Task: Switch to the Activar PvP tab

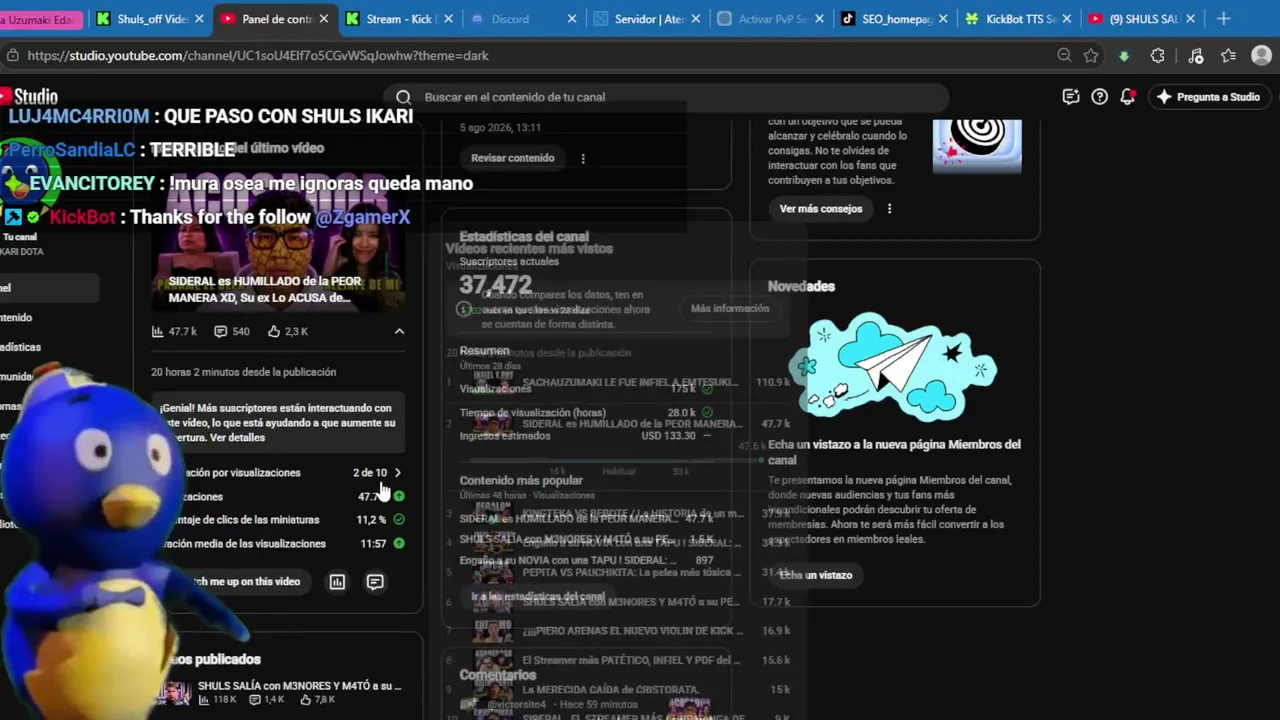Action: tap(771, 19)
